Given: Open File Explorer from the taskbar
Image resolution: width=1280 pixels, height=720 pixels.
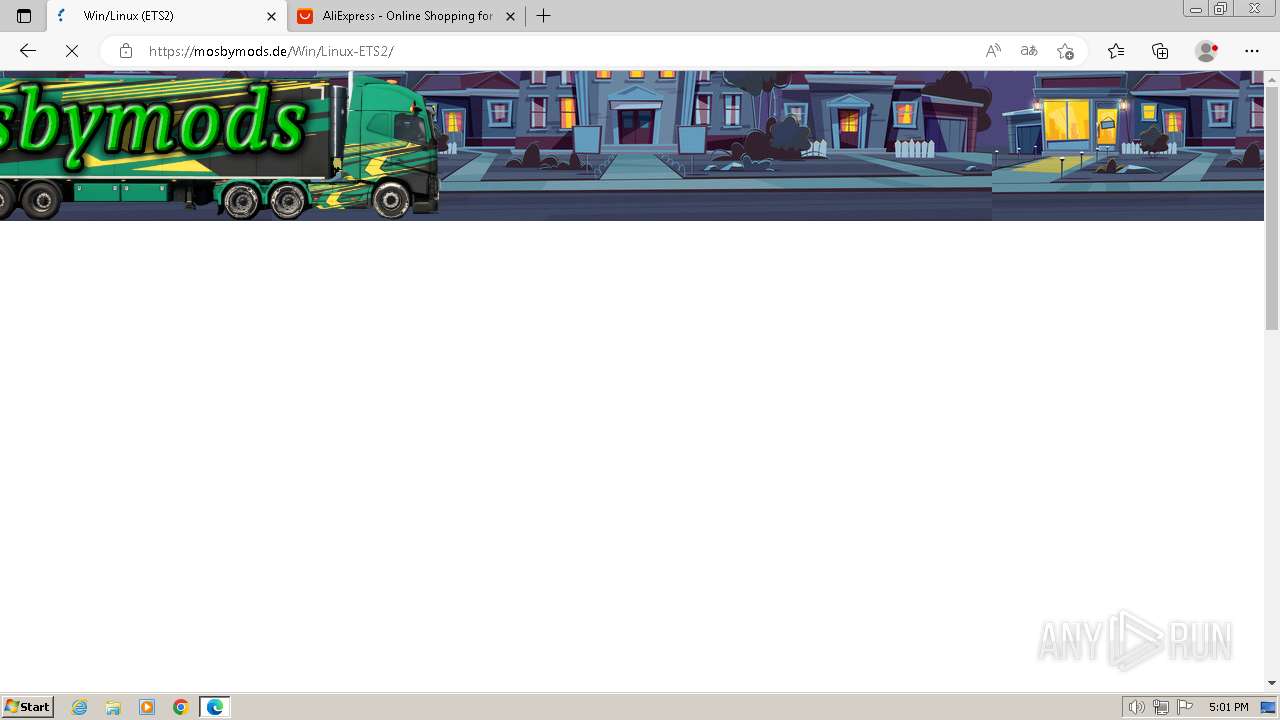Looking at the screenshot, I should (113, 707).
